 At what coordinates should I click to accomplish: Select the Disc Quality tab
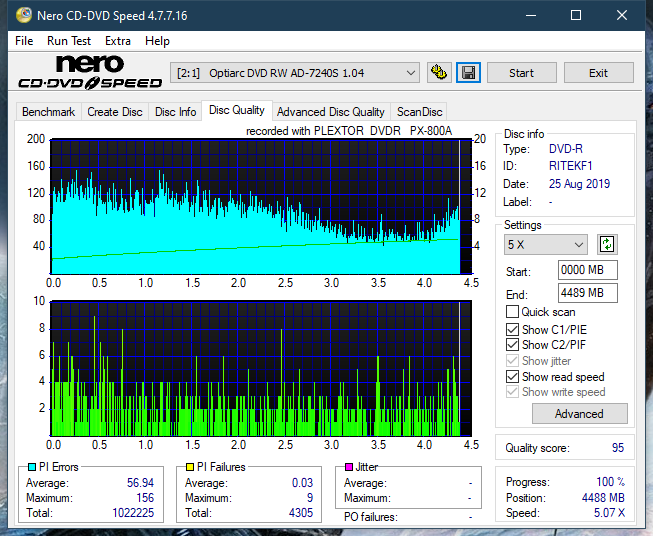237,110
